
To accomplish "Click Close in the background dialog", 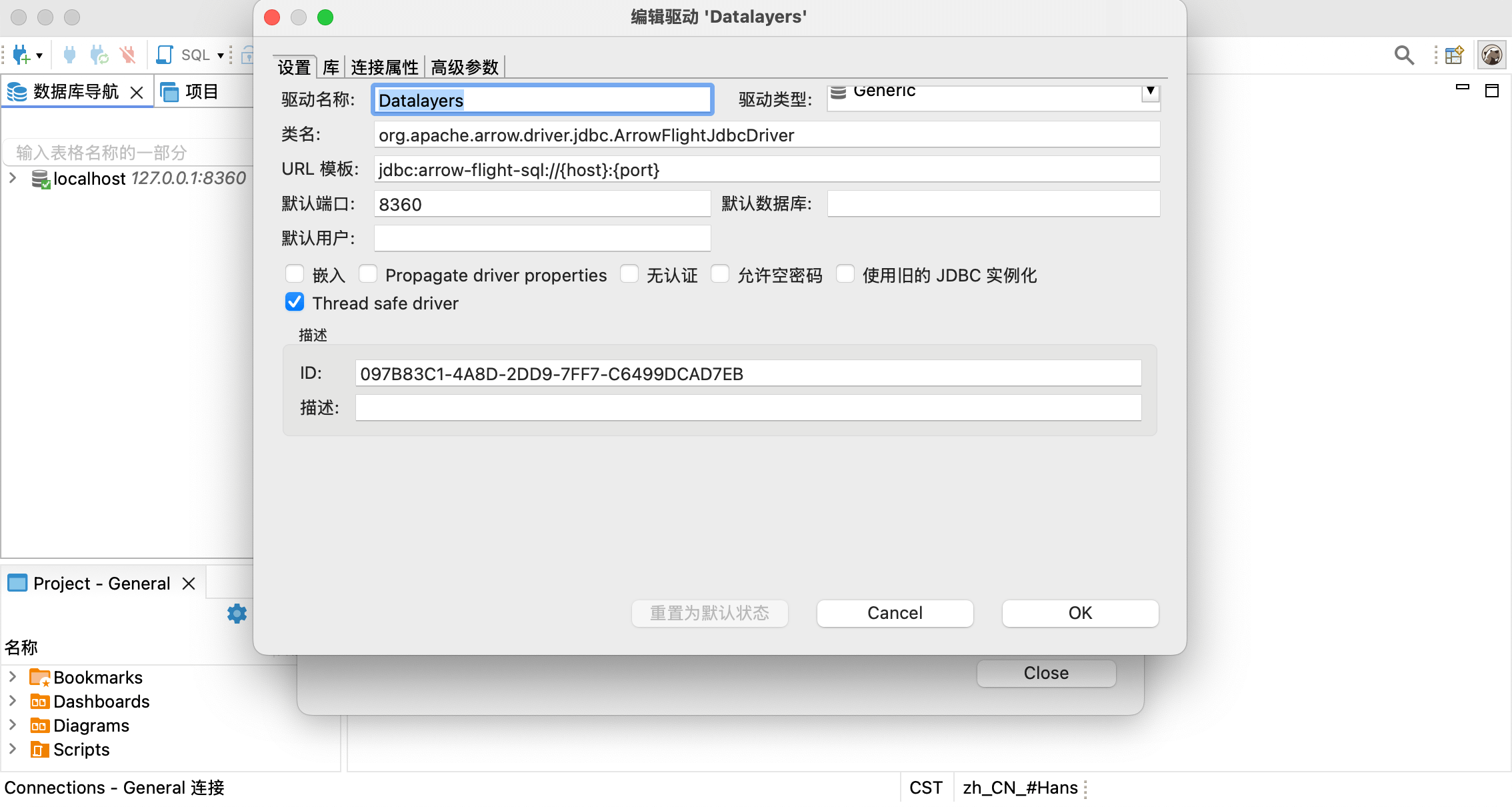I will point(1046,673).
